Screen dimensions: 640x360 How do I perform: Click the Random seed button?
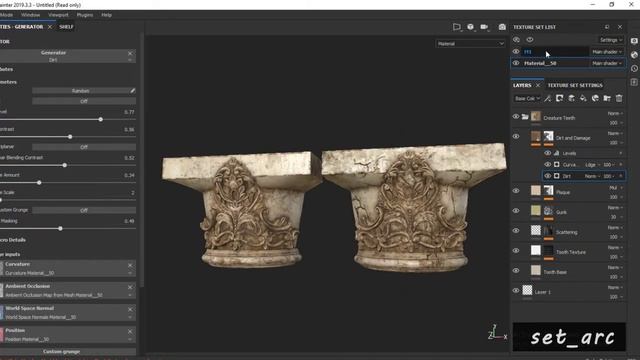coord(80,91)
